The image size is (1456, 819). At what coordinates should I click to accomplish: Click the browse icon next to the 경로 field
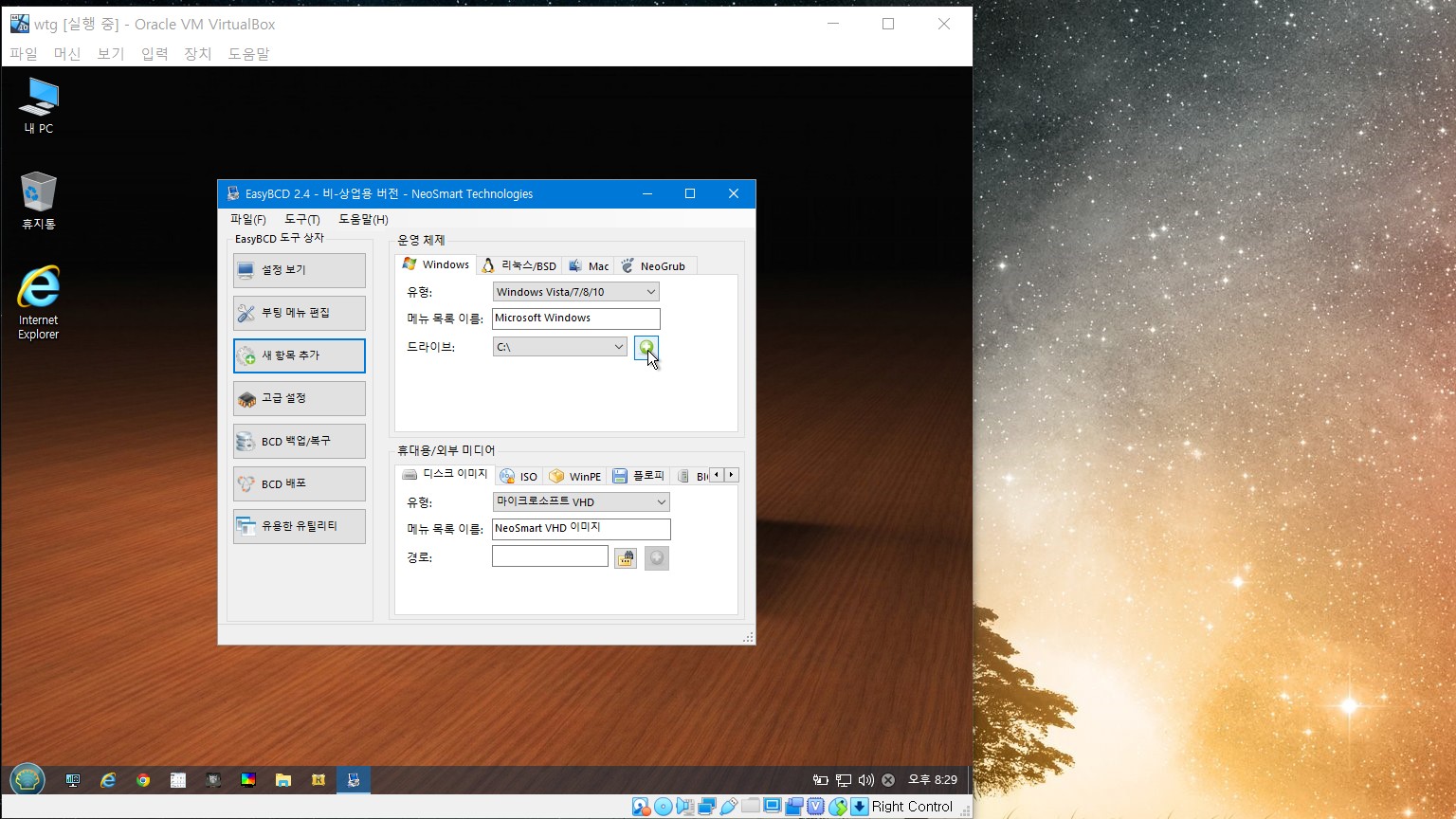click(x=626, y=558)
